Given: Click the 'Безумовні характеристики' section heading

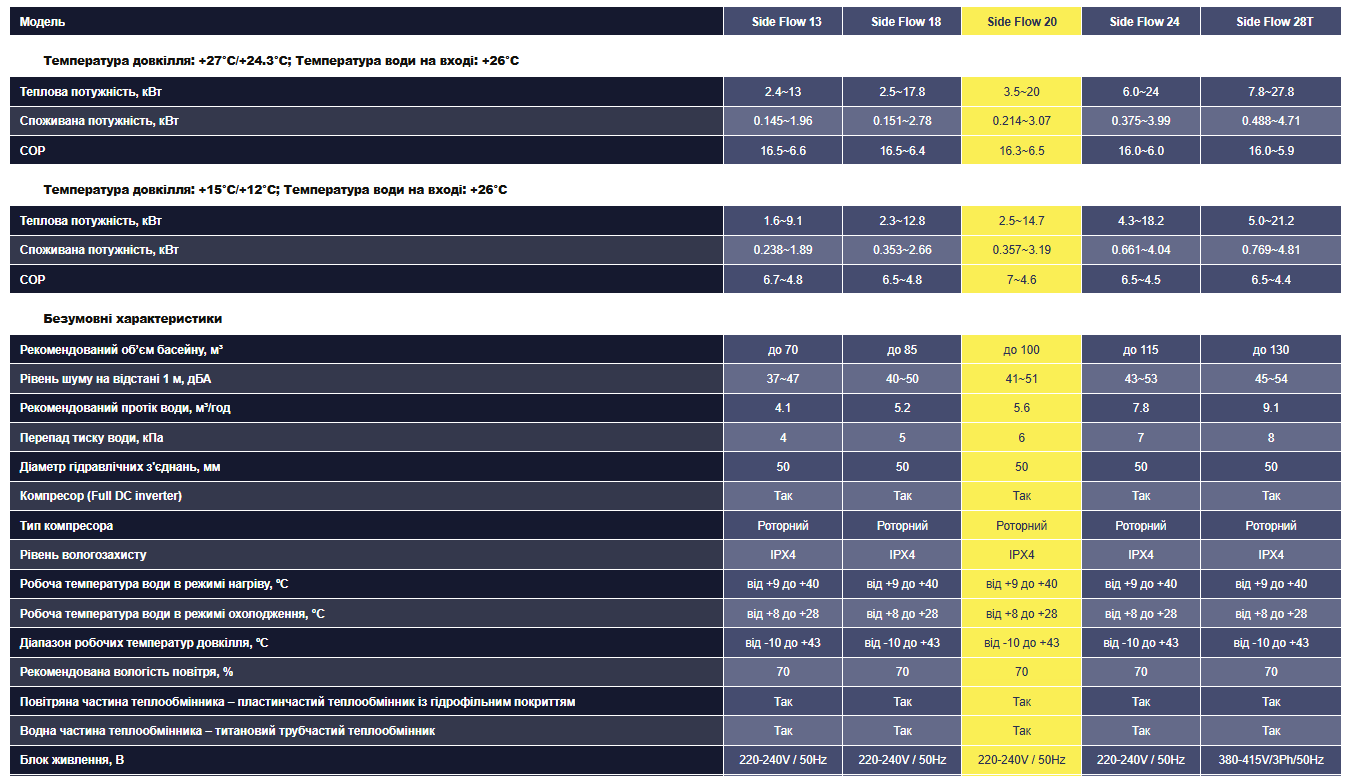Looking at the screenshot, I should point(133,319).
